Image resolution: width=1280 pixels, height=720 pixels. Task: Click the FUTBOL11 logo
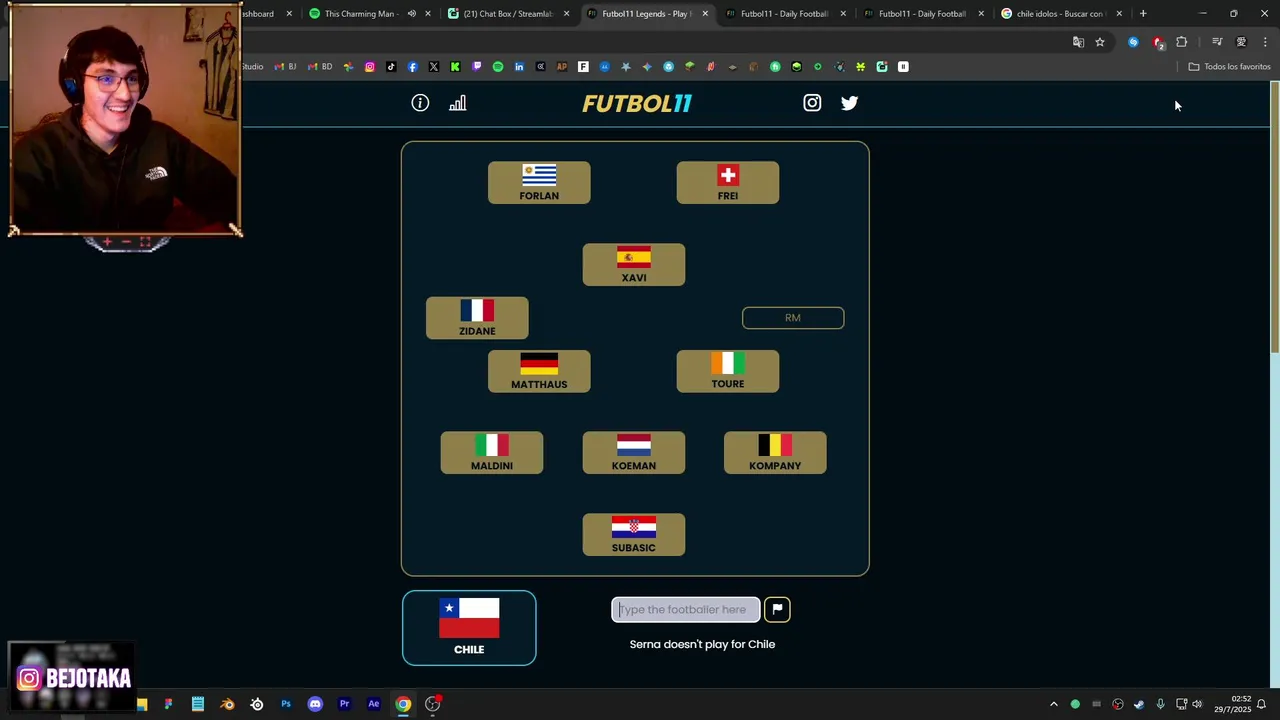637,103
